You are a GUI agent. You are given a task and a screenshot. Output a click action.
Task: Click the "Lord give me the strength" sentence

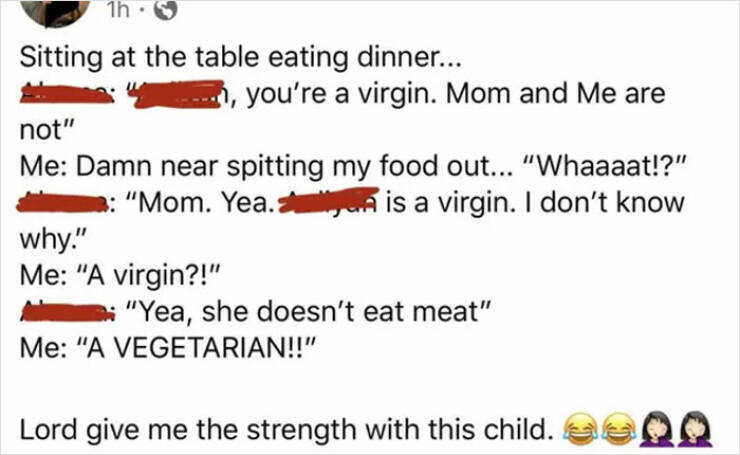tap(286, 430)
